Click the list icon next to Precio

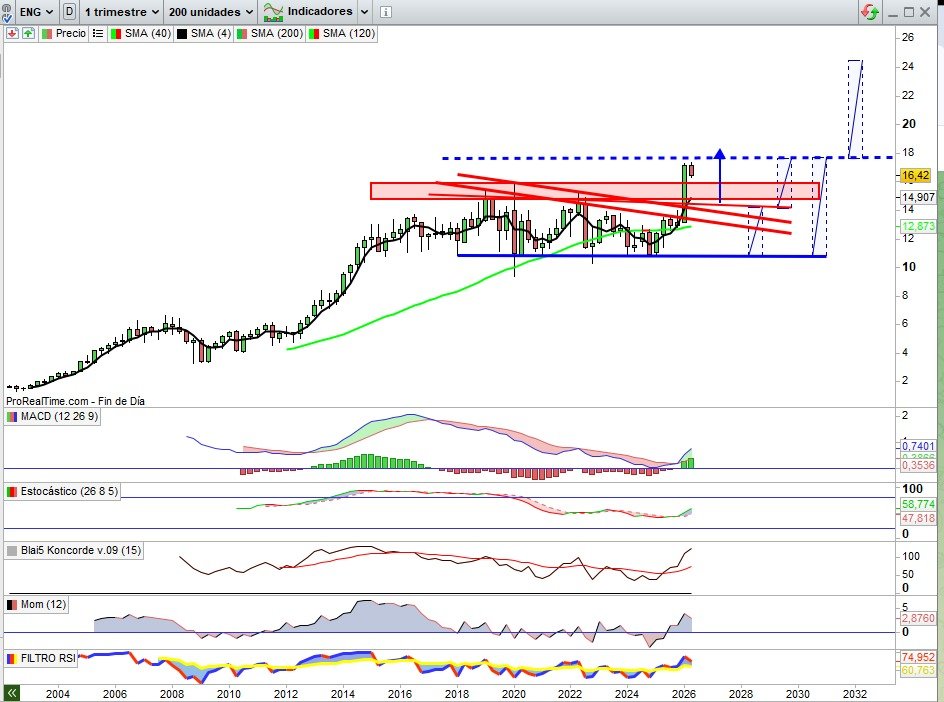(x=98, y=33)
